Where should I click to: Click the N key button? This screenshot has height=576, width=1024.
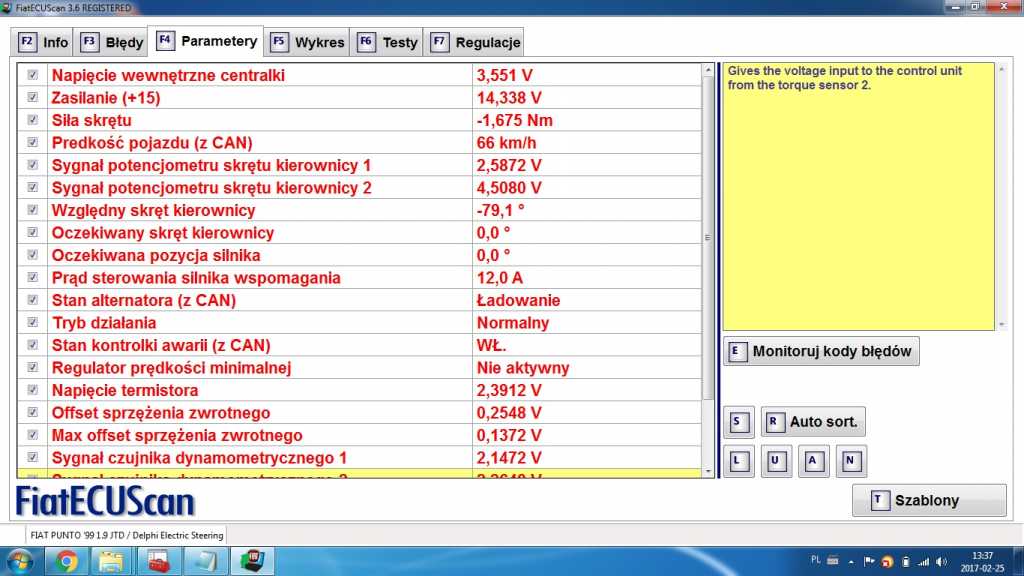point(851,461)
